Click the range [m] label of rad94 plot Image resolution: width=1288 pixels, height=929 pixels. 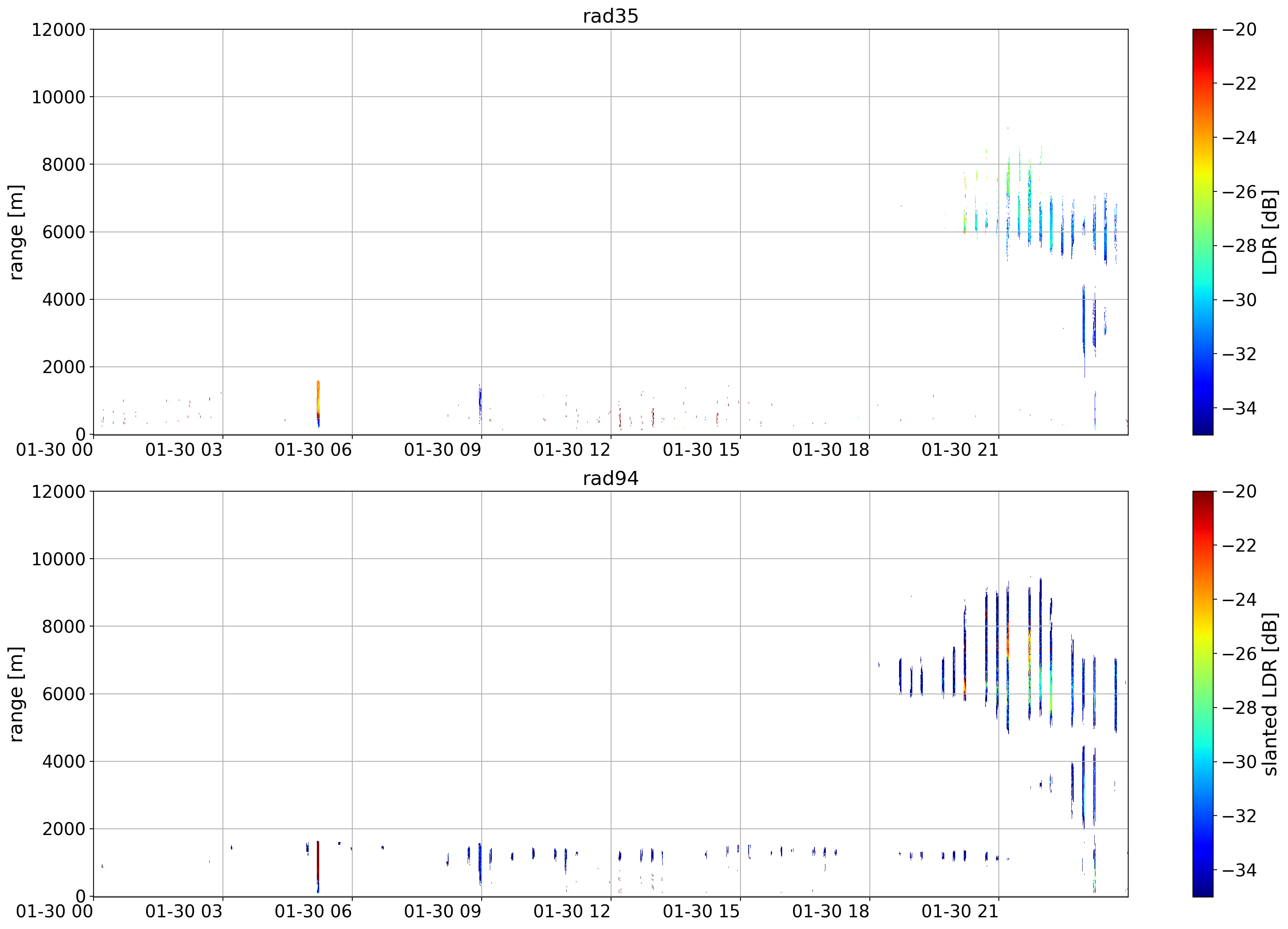[16, 694]
